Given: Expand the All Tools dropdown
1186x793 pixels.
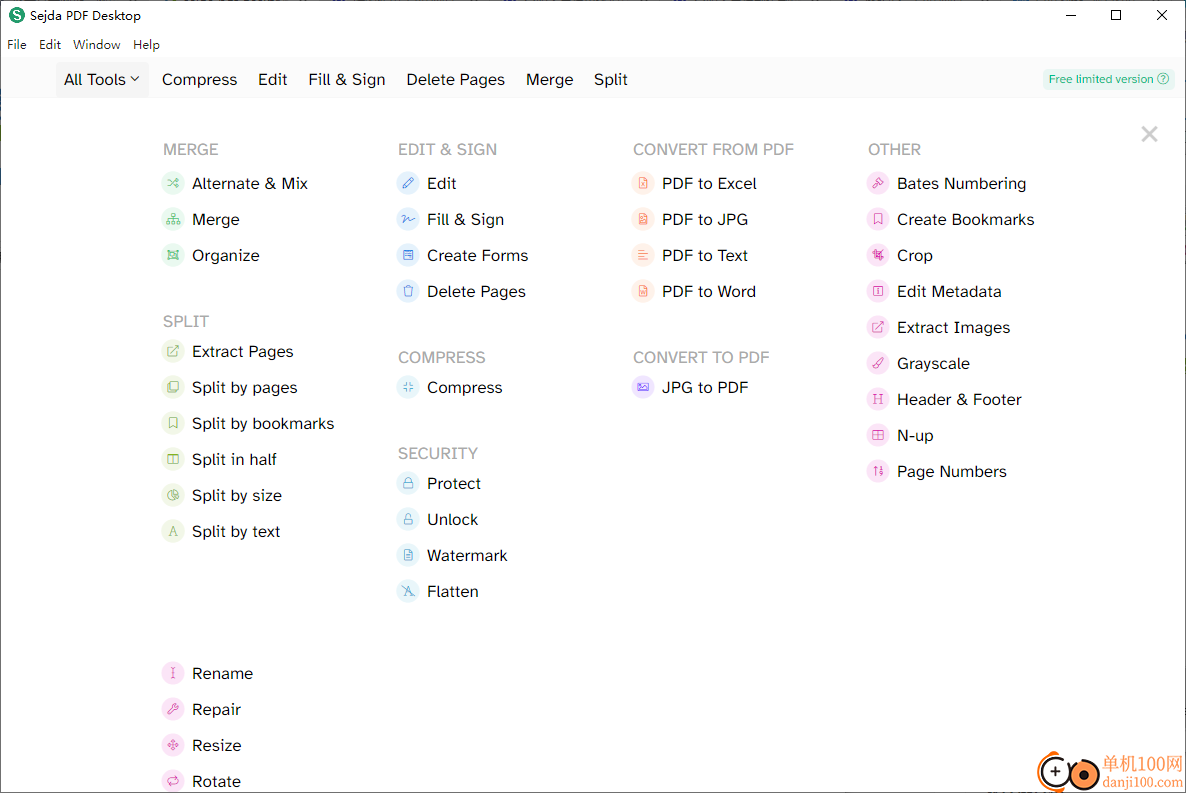Looking at the screenshot, I should pyautogui.click(x=102, y=79).
